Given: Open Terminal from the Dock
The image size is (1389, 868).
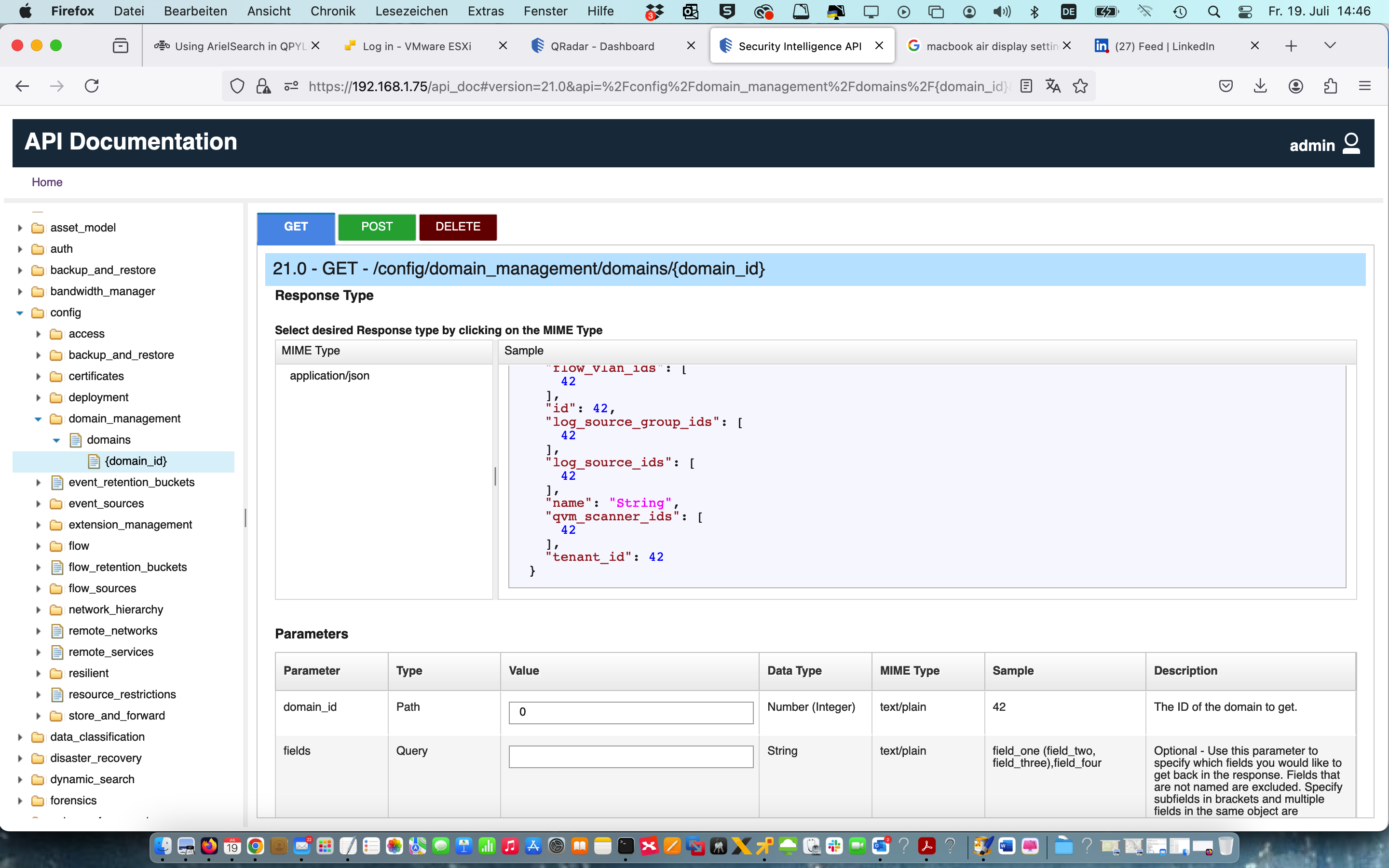Looking at the screenshot, I should (x=626, y=846).
